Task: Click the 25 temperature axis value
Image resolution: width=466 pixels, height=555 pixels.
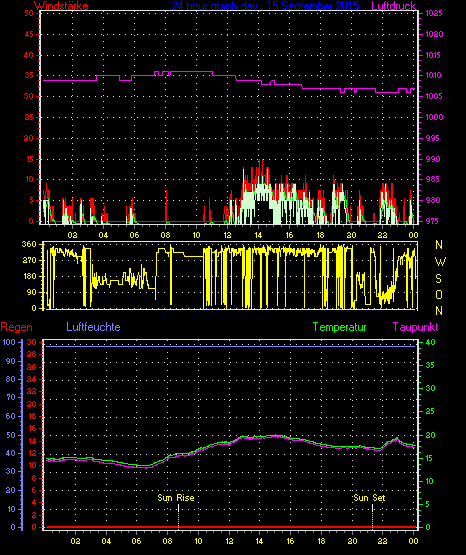Action: 430,411
